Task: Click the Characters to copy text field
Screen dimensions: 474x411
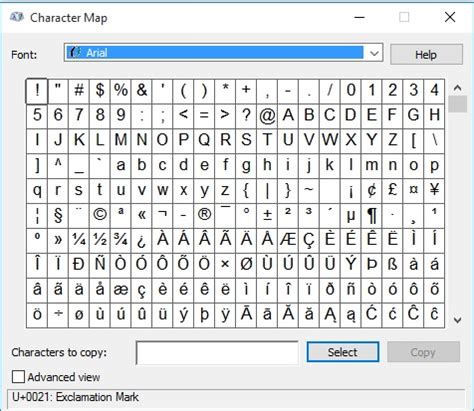Action: pos(217,353)
